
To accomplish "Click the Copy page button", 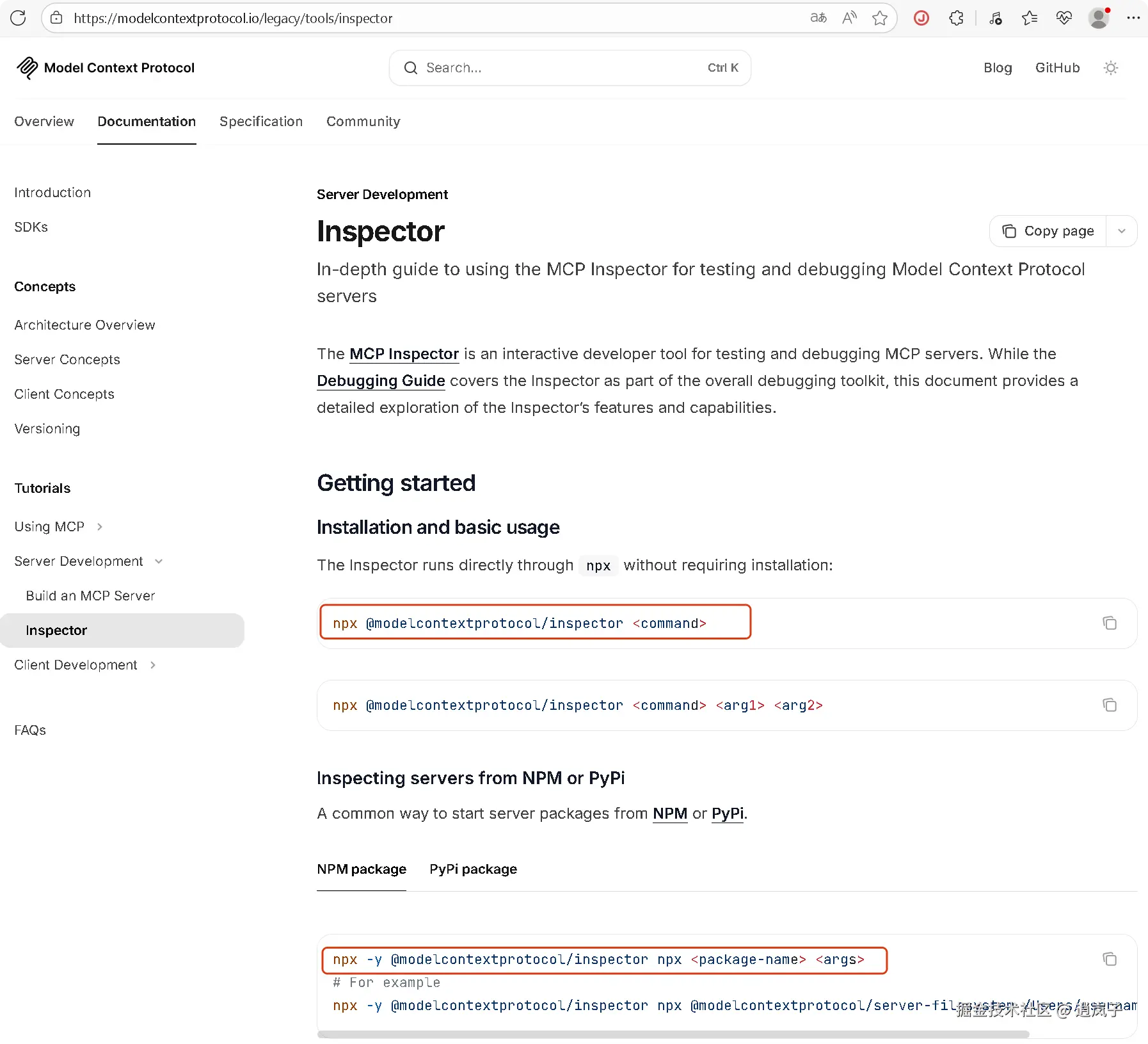I will 1048,231.
